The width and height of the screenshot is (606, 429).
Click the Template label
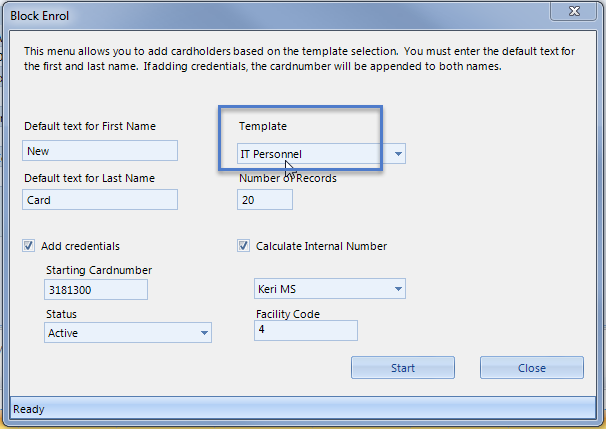coord(263,126)
